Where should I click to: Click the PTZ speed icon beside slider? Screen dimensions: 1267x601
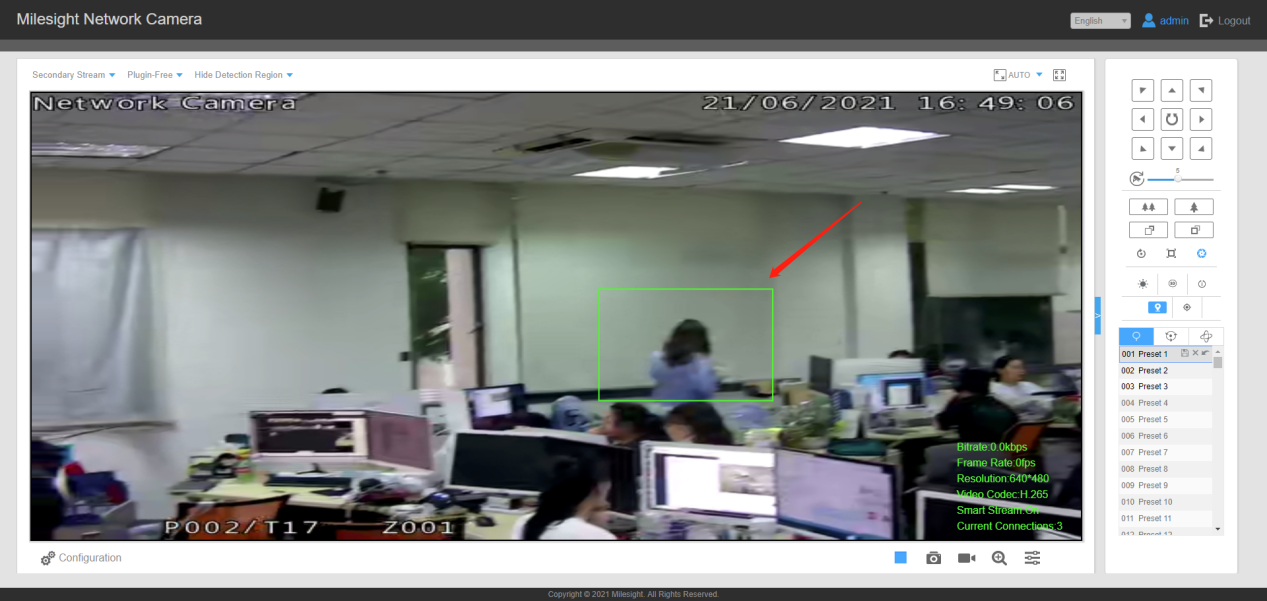pos(1136,179)
